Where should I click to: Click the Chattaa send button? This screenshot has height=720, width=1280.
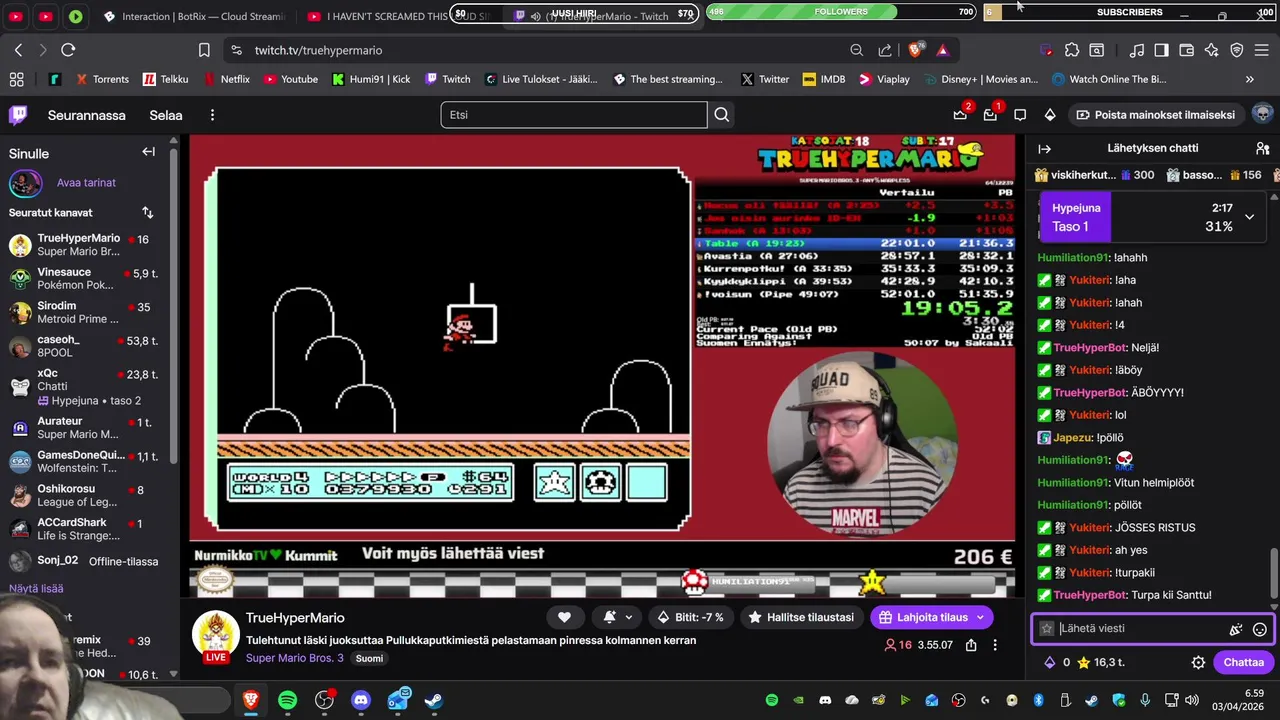[x=1243, y=662]
